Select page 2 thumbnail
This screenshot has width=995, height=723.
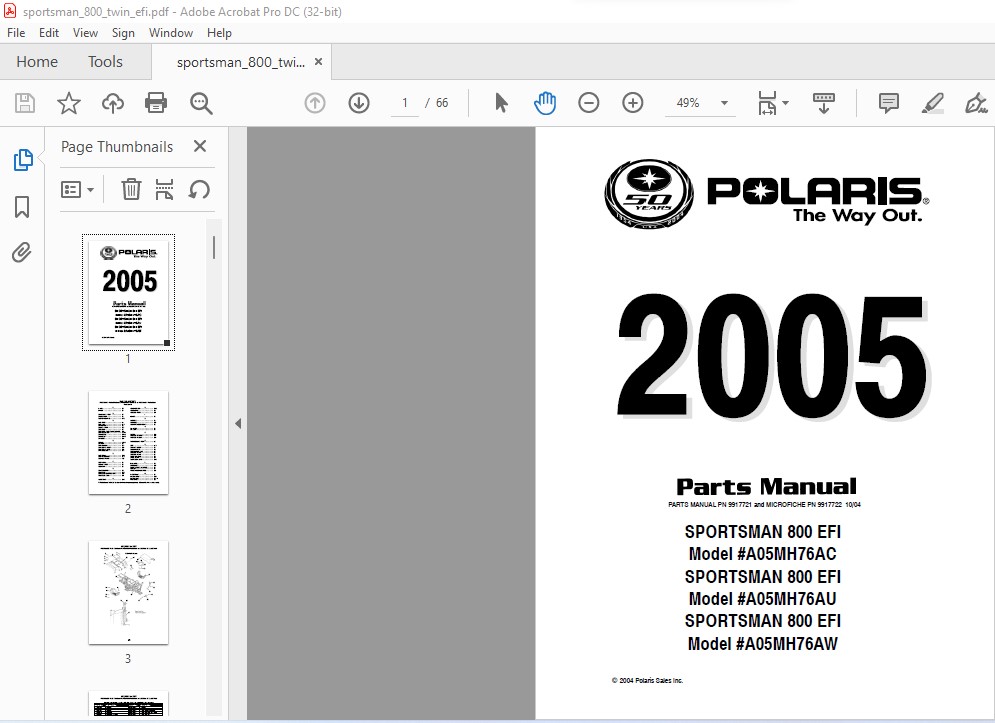pyautogui.click(x=128, y=442)
